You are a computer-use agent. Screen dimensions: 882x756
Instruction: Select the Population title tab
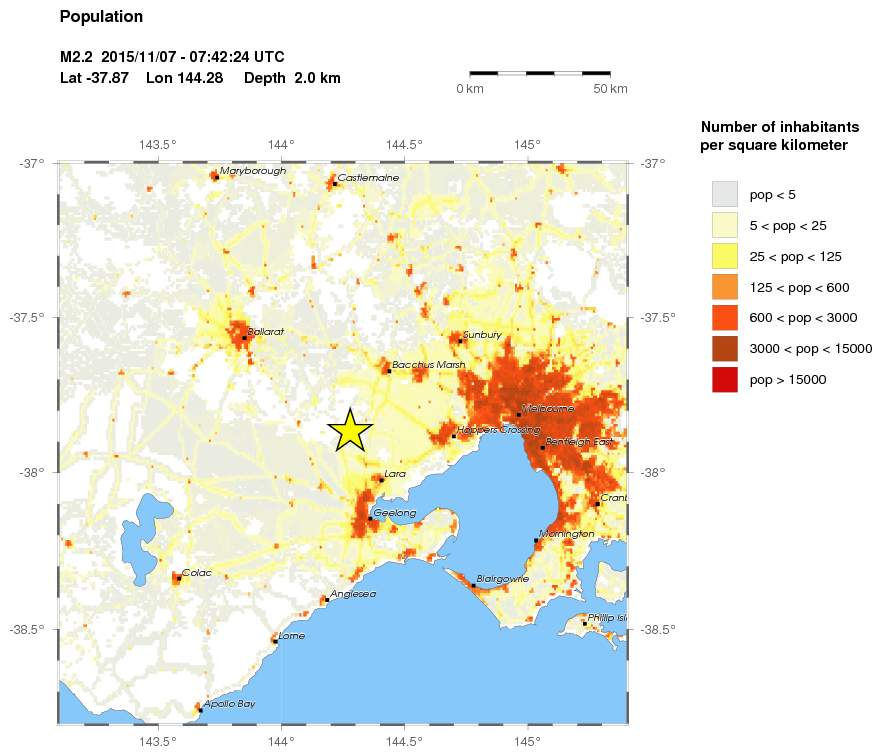[x=102, y=16]
